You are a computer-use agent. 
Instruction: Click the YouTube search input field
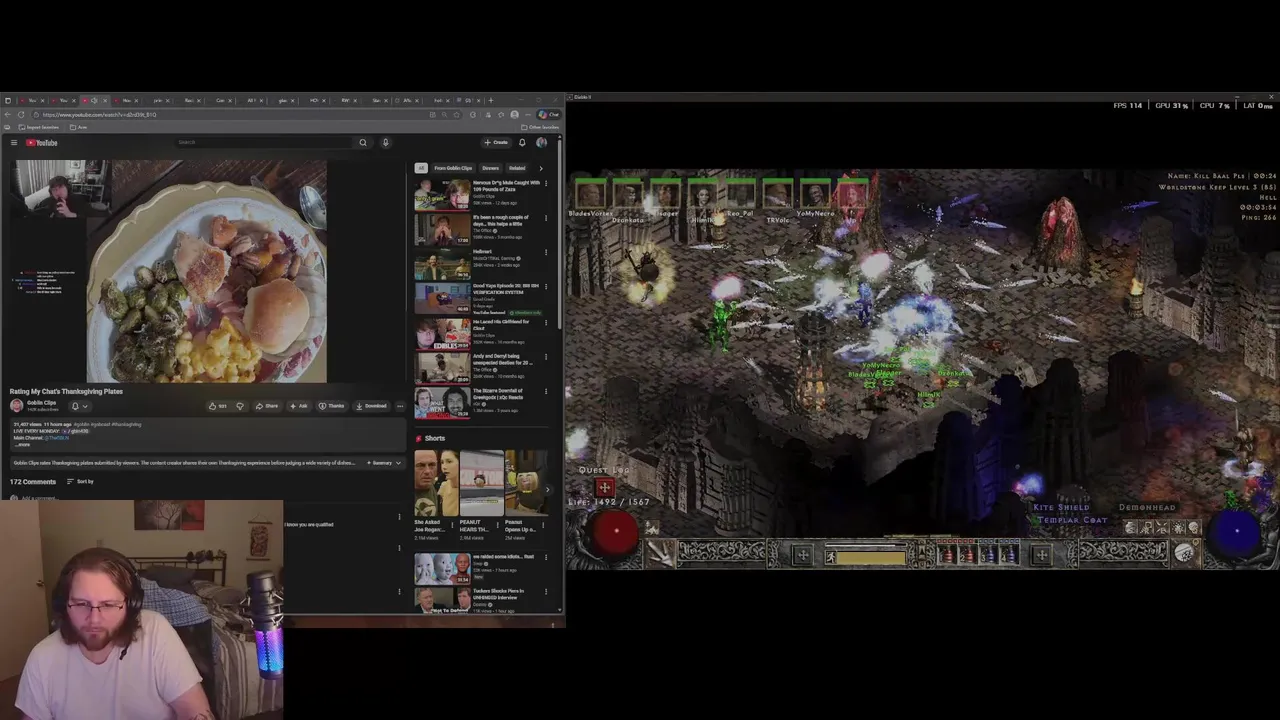(264, 142)
